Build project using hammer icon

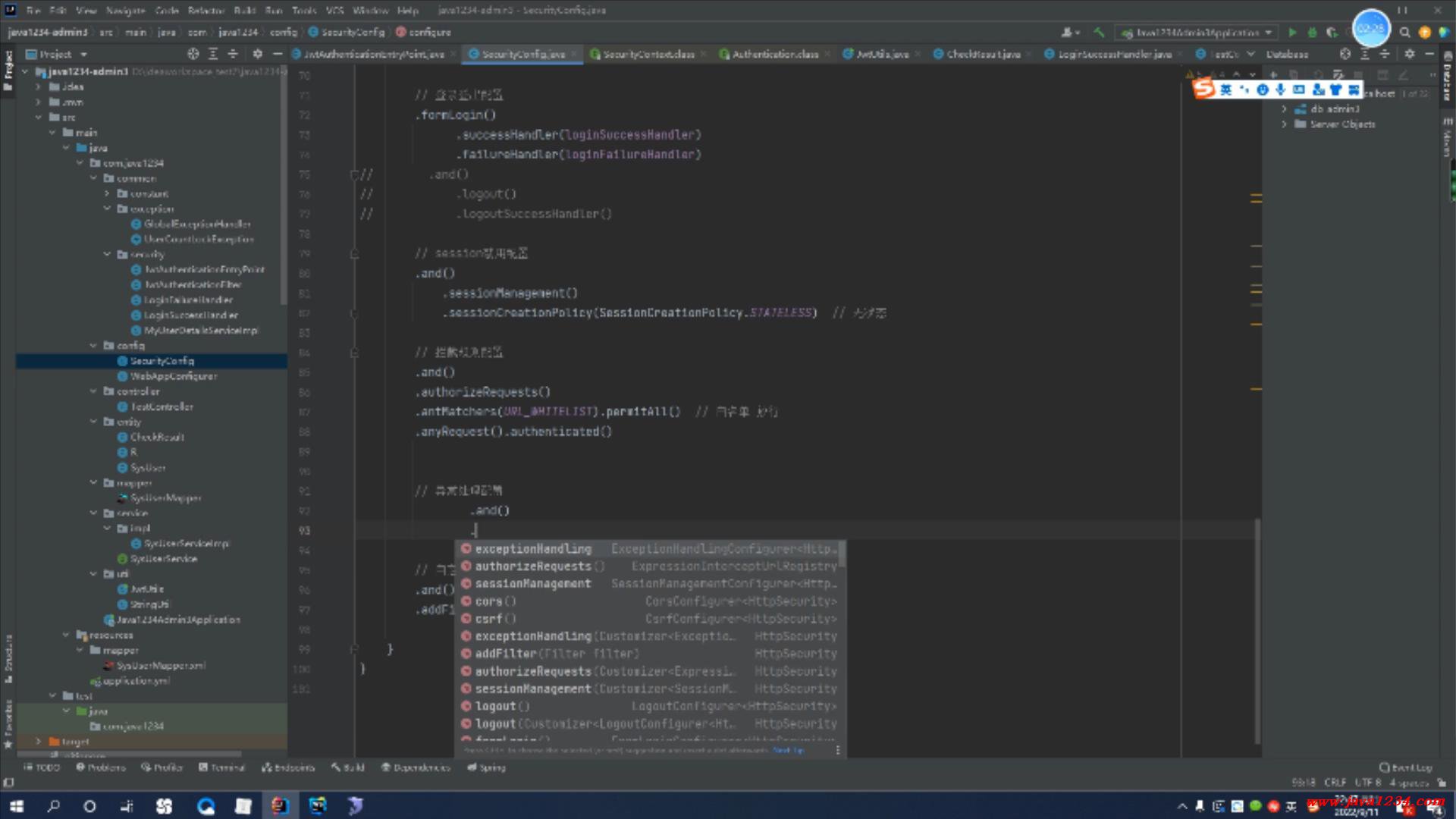click(x=1099, y=33)
